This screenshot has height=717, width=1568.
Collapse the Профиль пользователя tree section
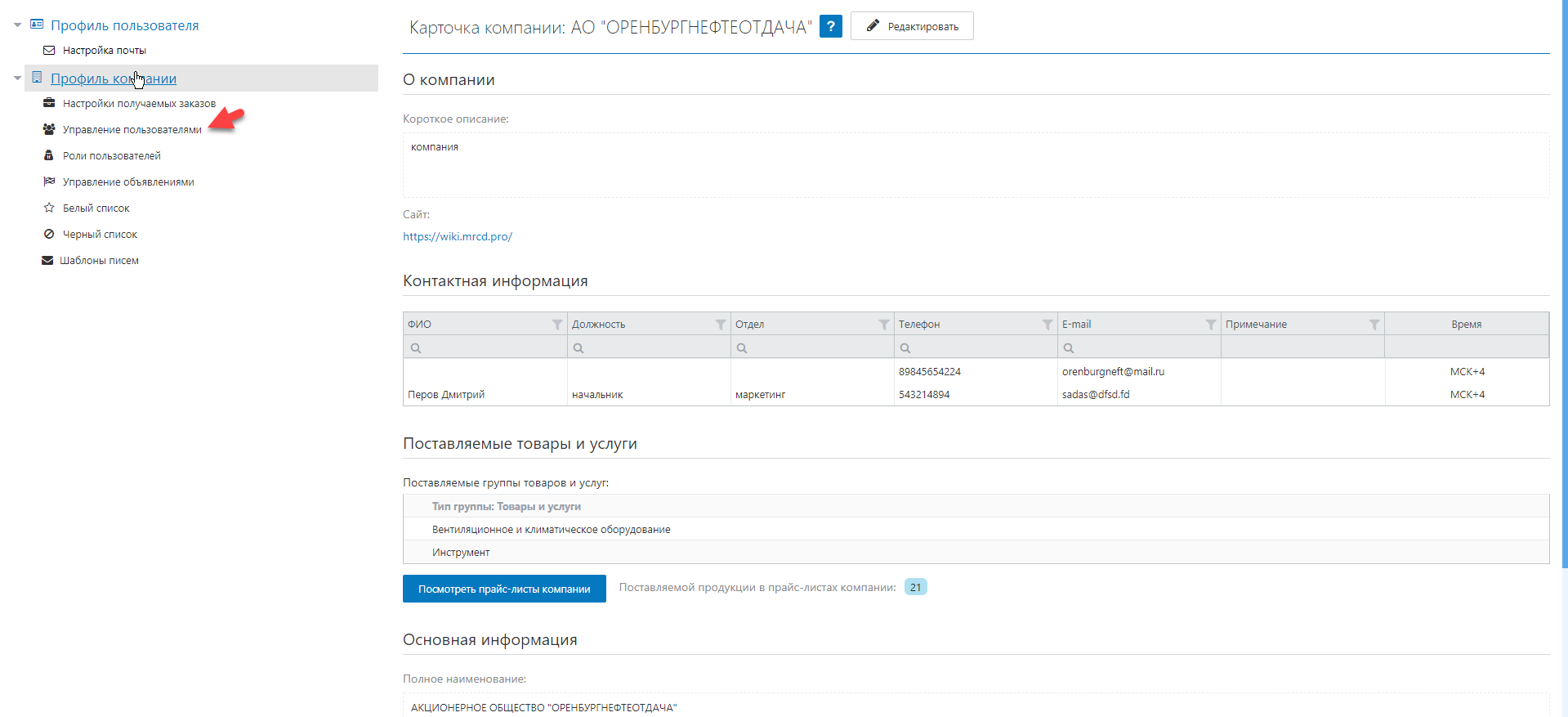[17, 25]
